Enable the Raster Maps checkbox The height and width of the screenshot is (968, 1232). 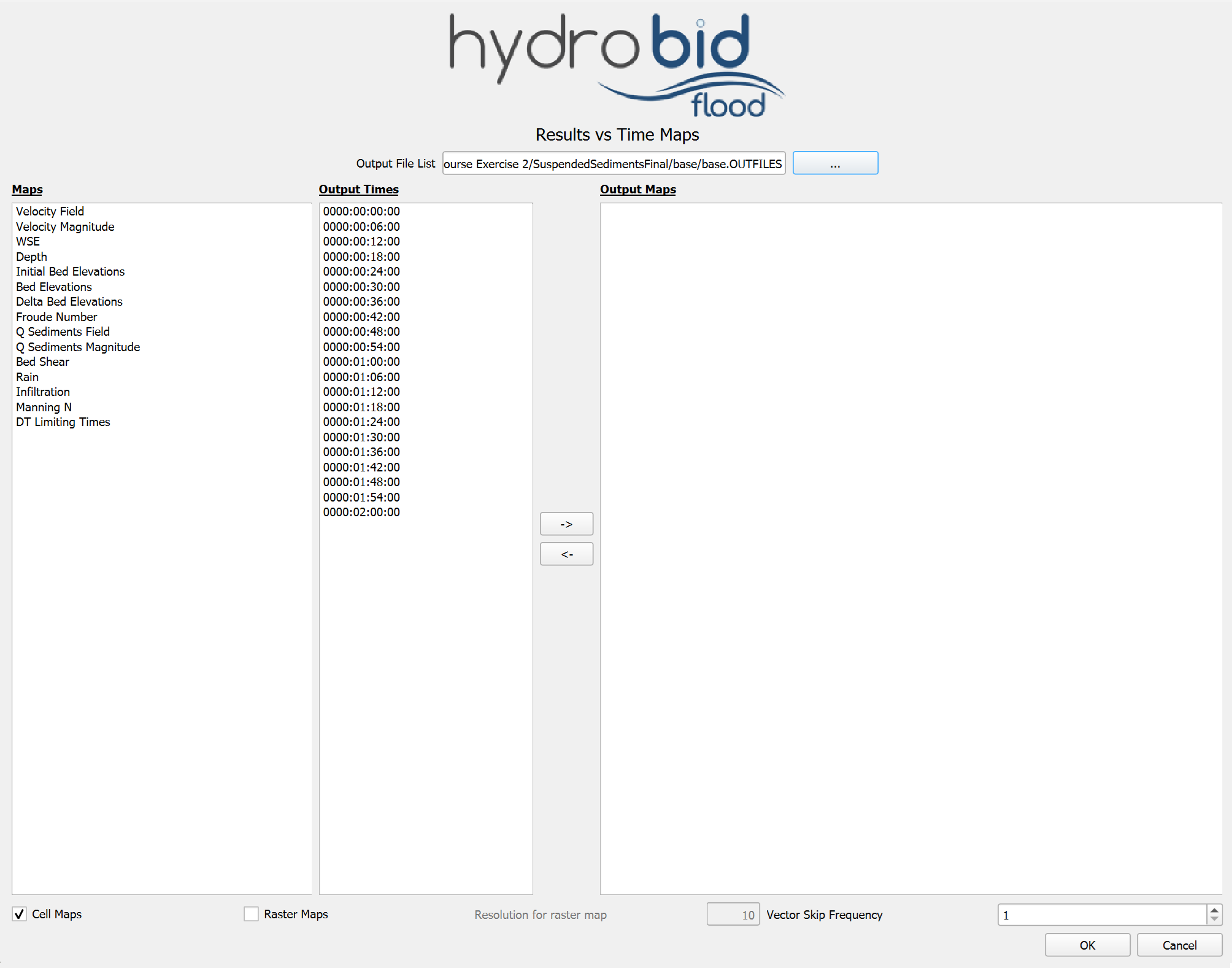point(251,914)
